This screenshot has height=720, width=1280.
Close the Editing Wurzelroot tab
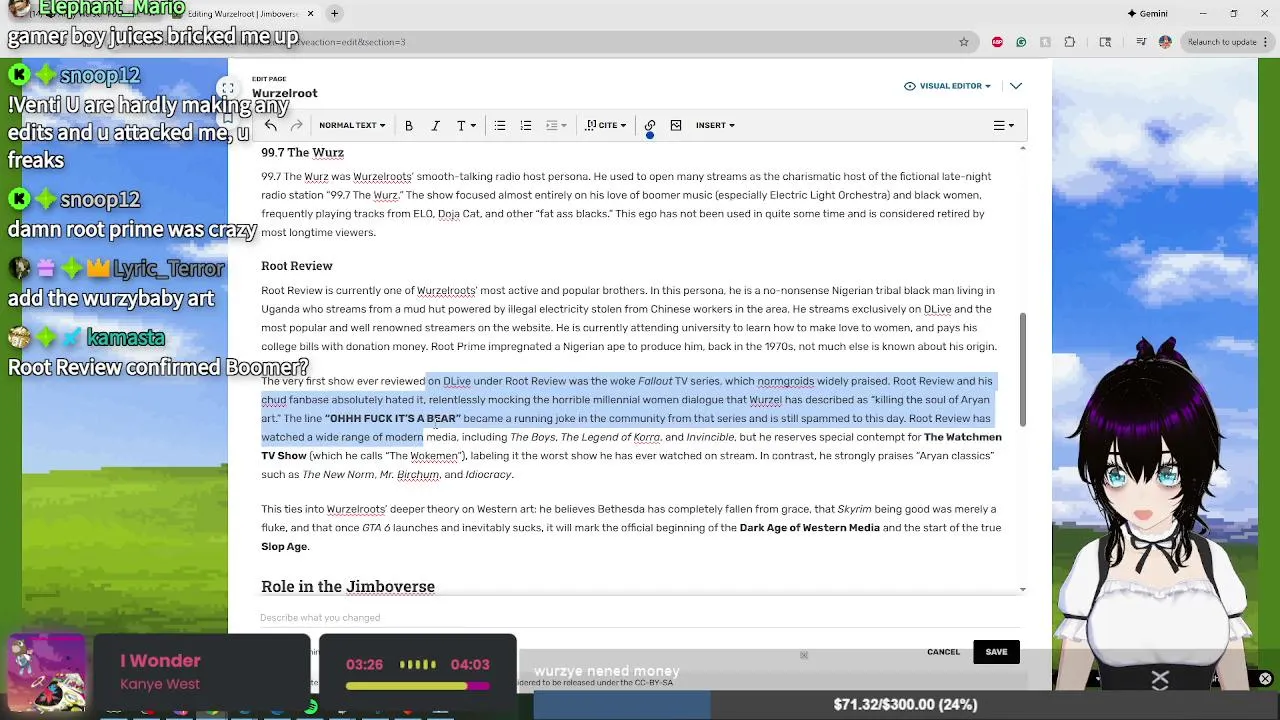pyautogui.click(x=310, y=14)
